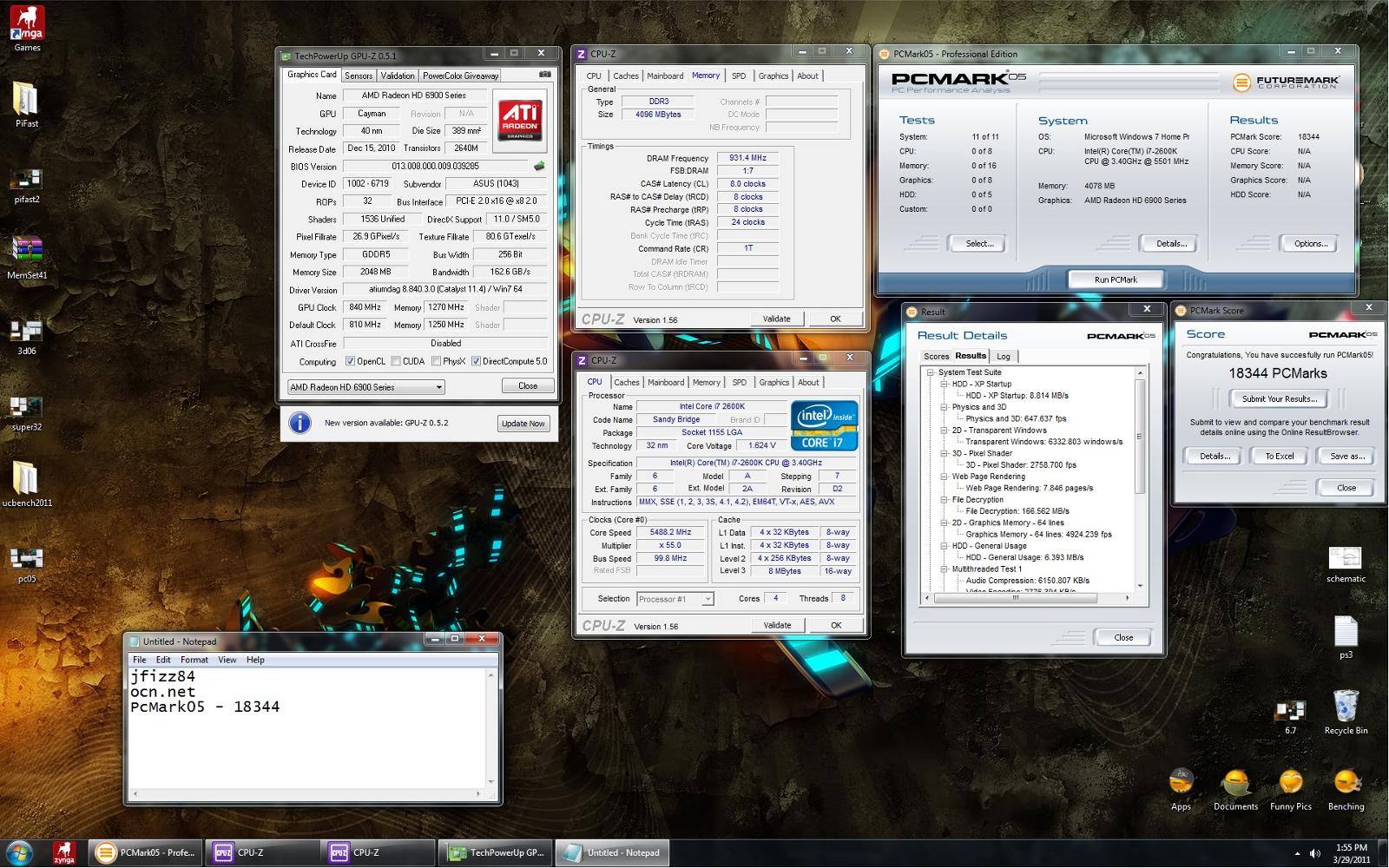
Task: Click the Select button under Tests
Action: click(979, 244)
